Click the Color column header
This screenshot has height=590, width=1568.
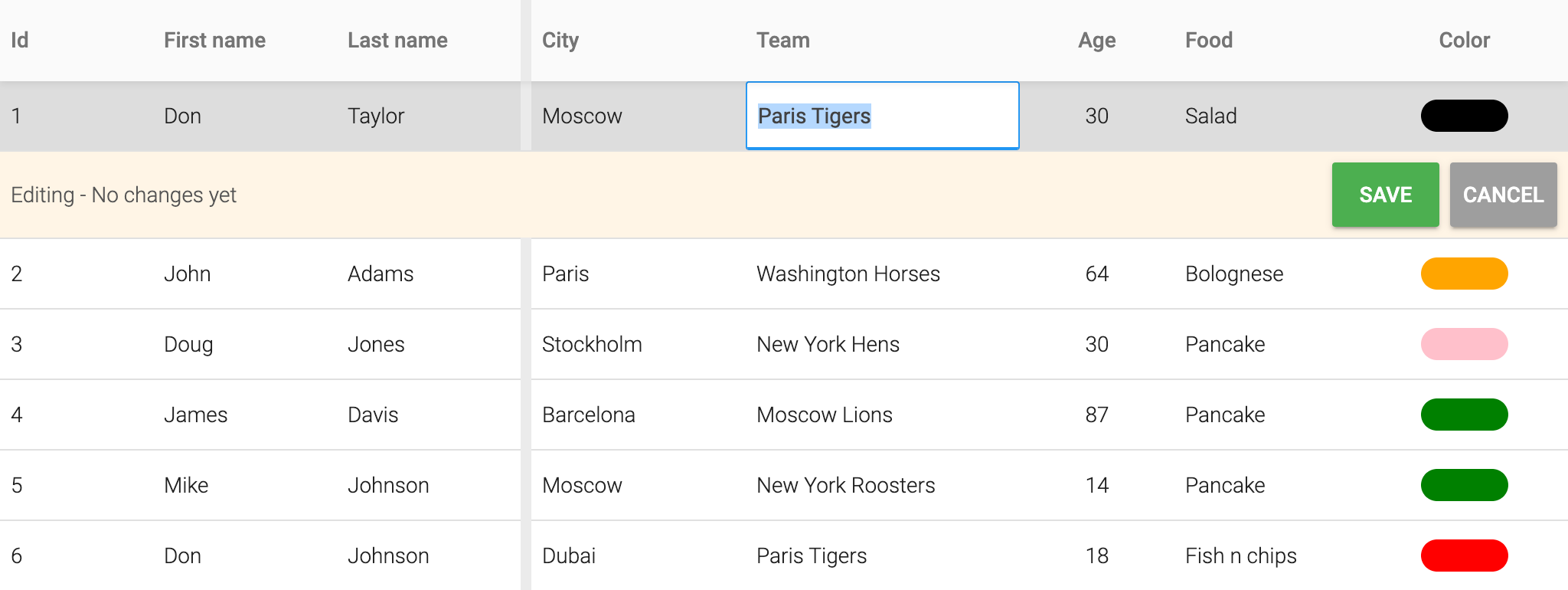1464,40
